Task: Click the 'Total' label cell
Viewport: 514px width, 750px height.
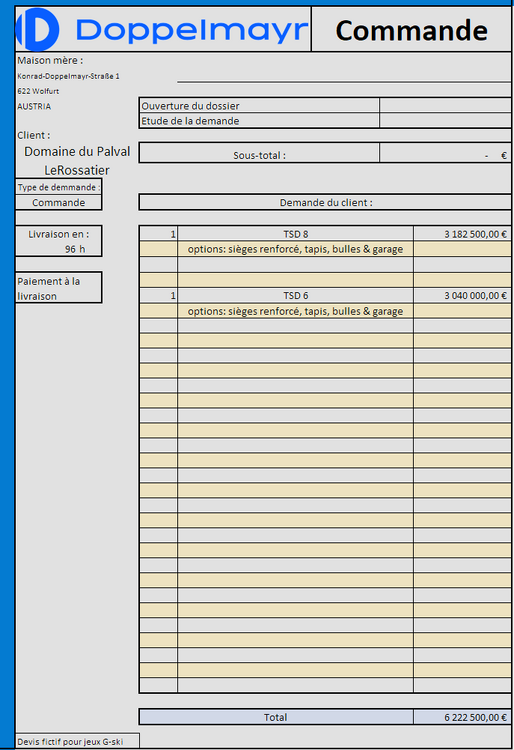Action: 276,717
